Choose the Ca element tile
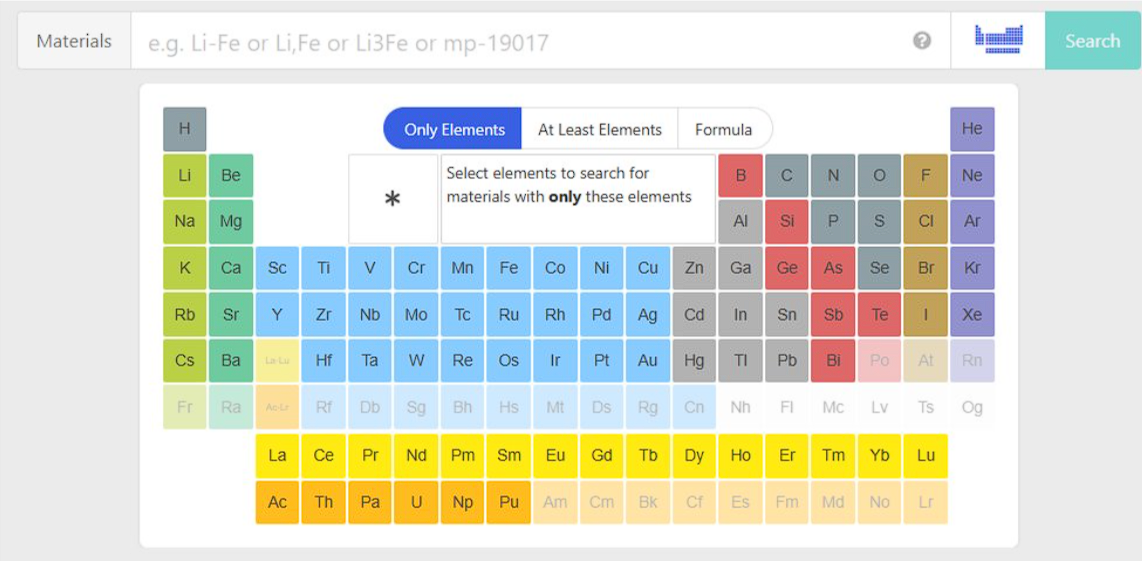 pyautogui.click(x=231, y=268)
